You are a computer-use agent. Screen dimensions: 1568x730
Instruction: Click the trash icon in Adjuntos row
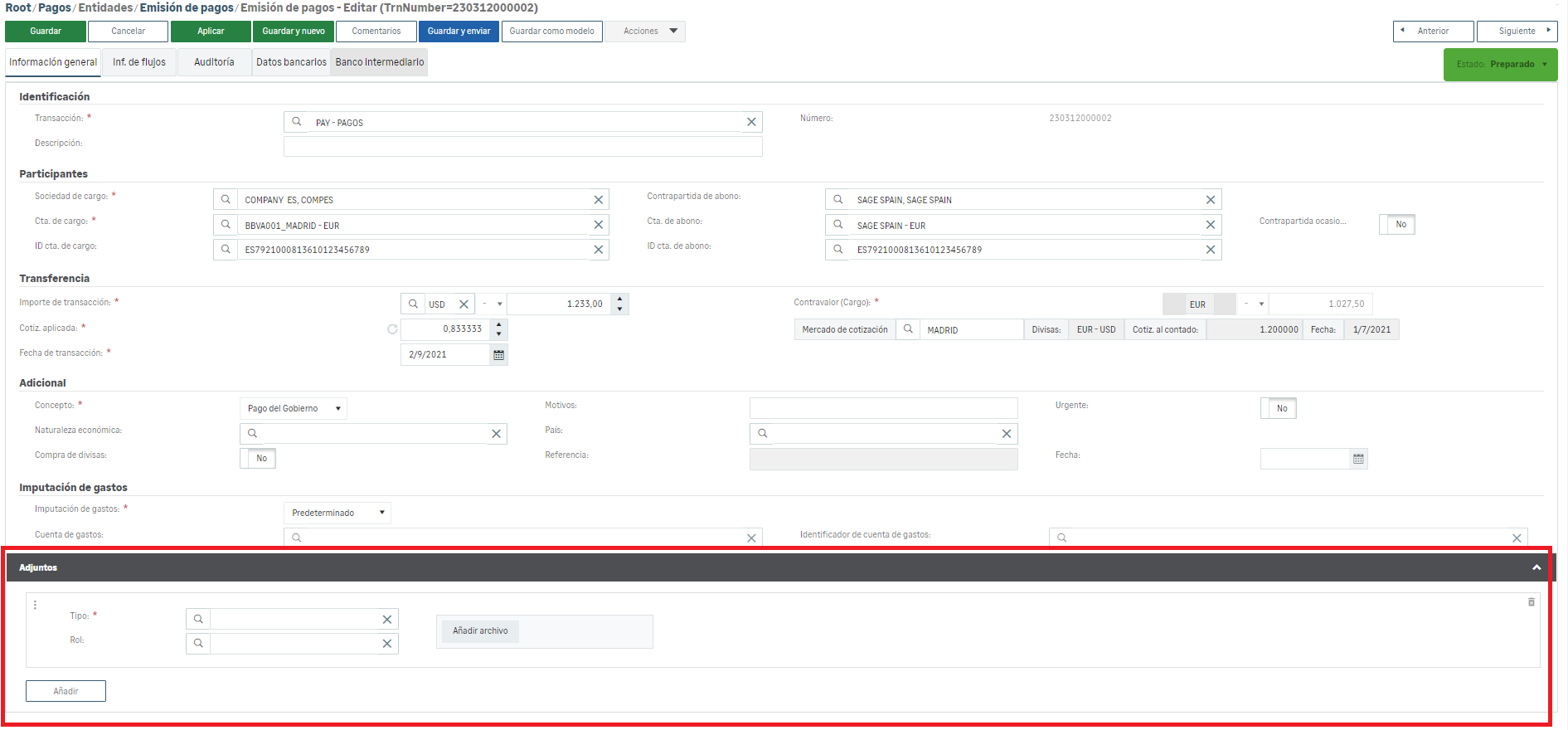pyautogui.click(x=1531, y=602)
